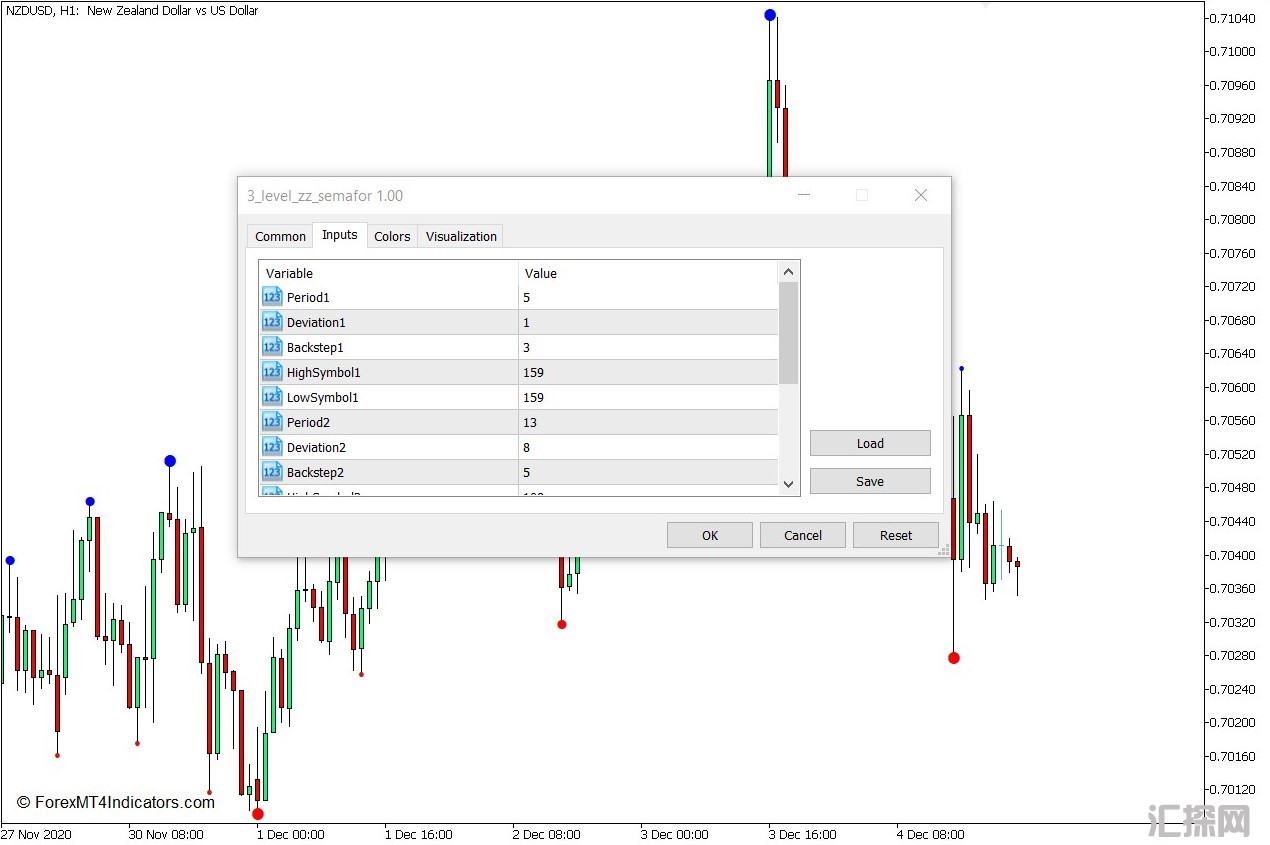
Task: Select the Period1 value field showing 5
Action: [647, 297]
